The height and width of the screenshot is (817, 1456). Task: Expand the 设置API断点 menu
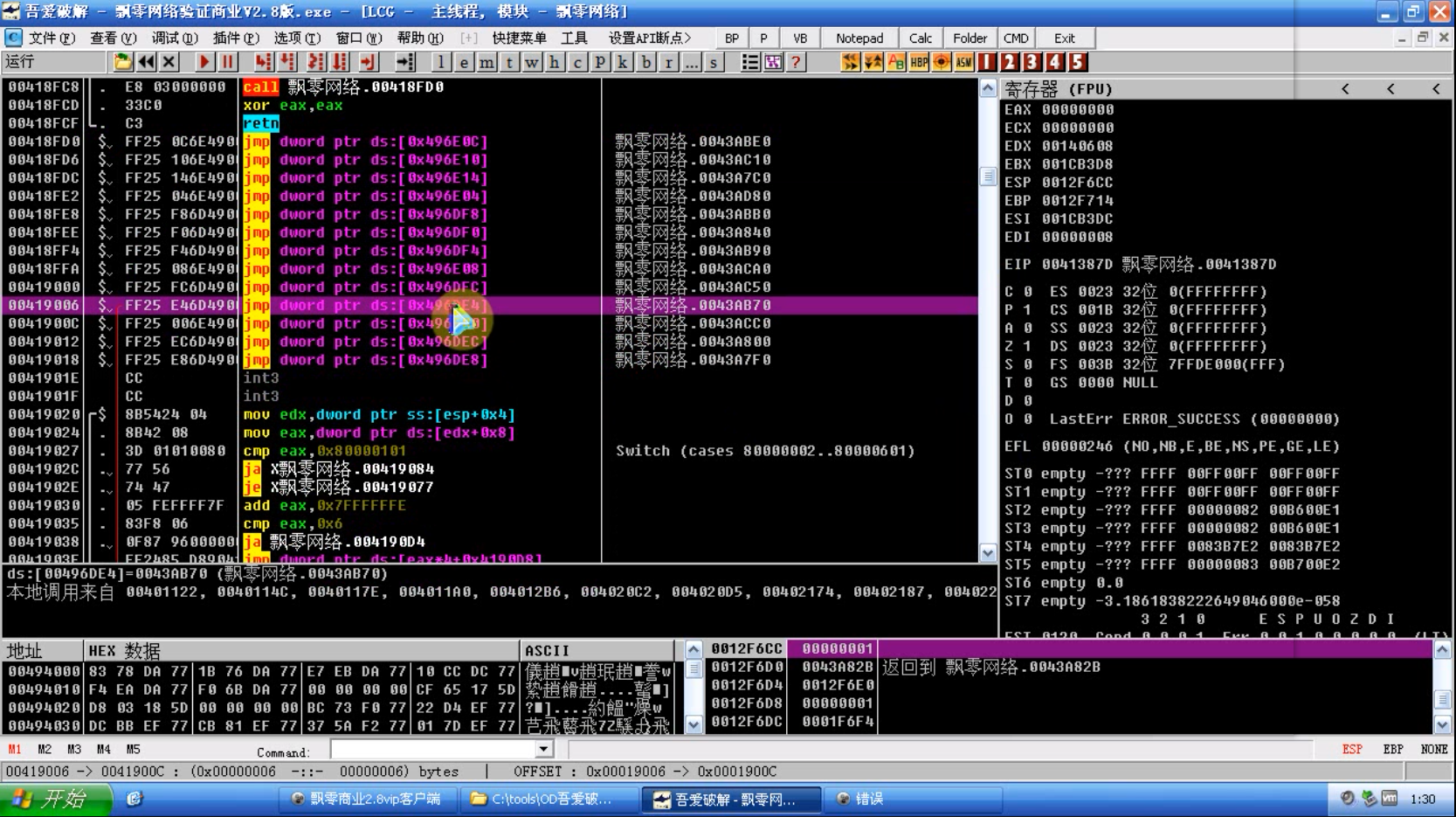tap(650, 38)
